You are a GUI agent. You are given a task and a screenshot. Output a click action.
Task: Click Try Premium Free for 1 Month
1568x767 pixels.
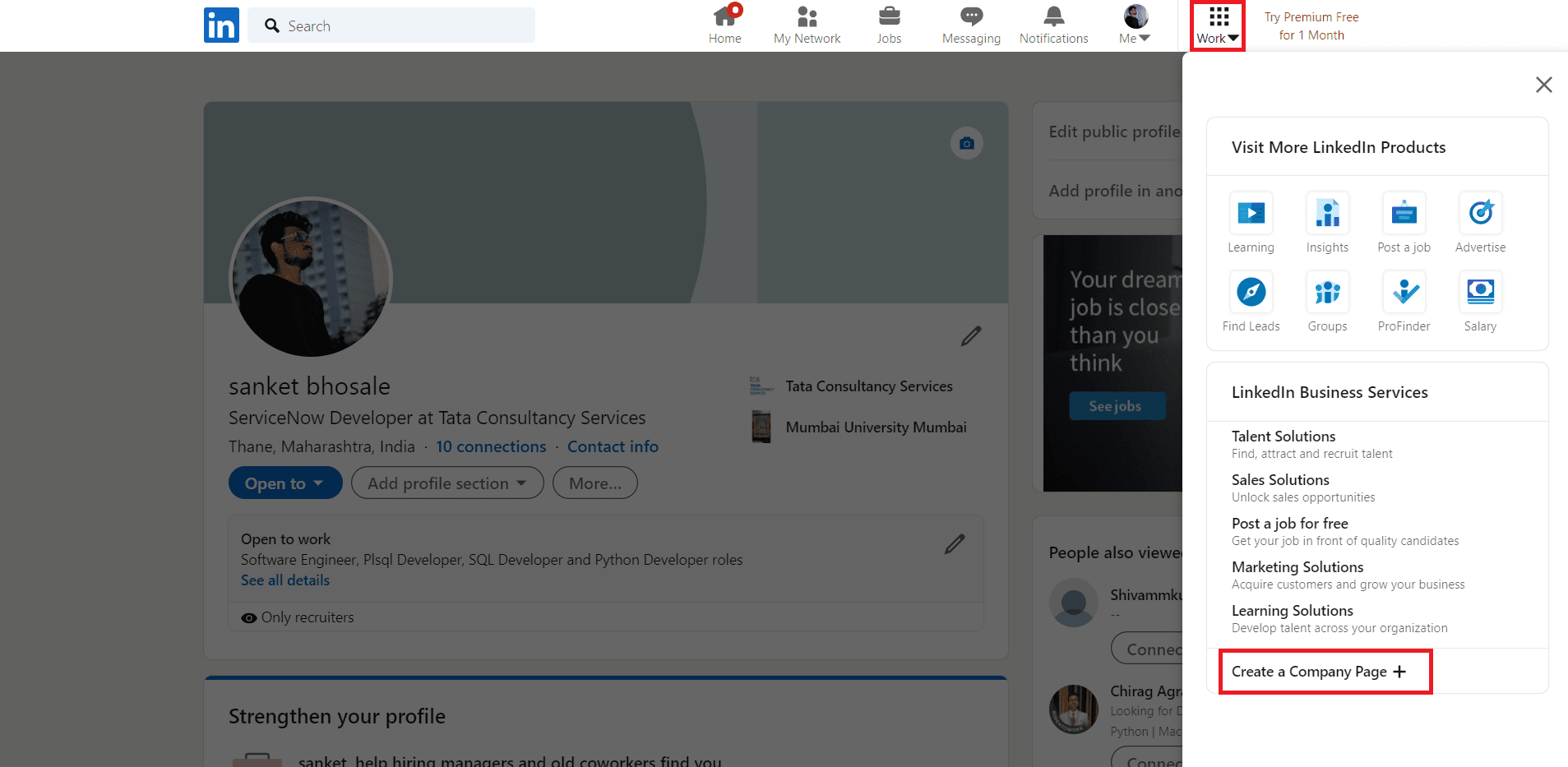point(1311,26)
